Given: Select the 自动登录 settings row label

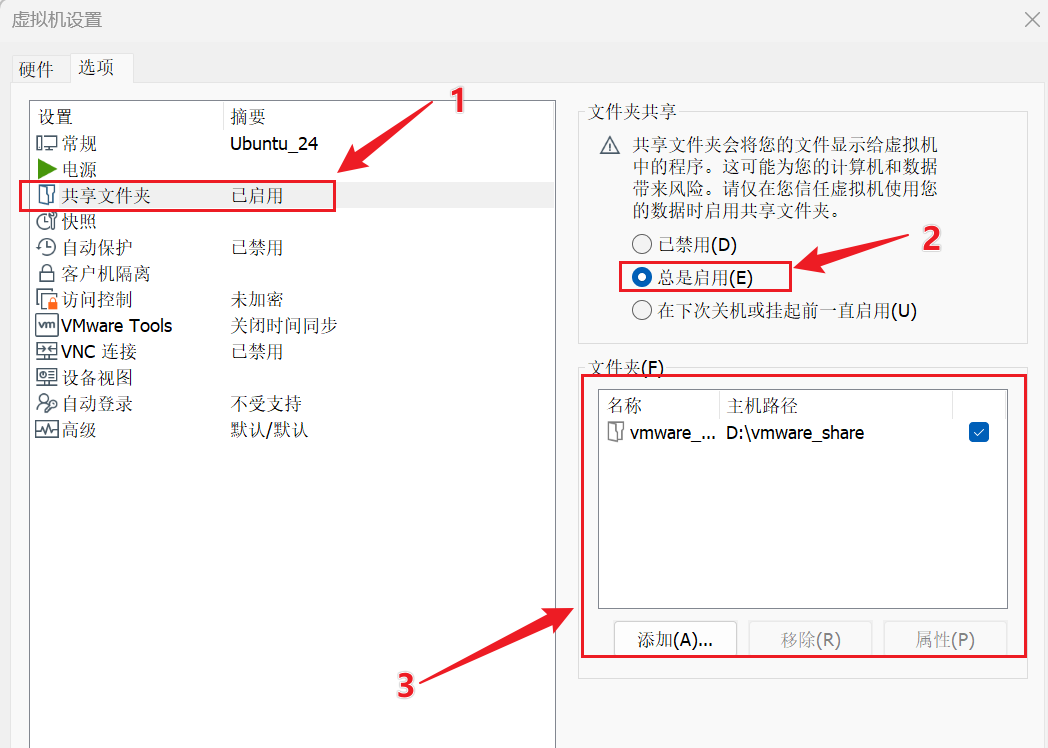Looking at the screenshot, I should click(x=97, y=404).
